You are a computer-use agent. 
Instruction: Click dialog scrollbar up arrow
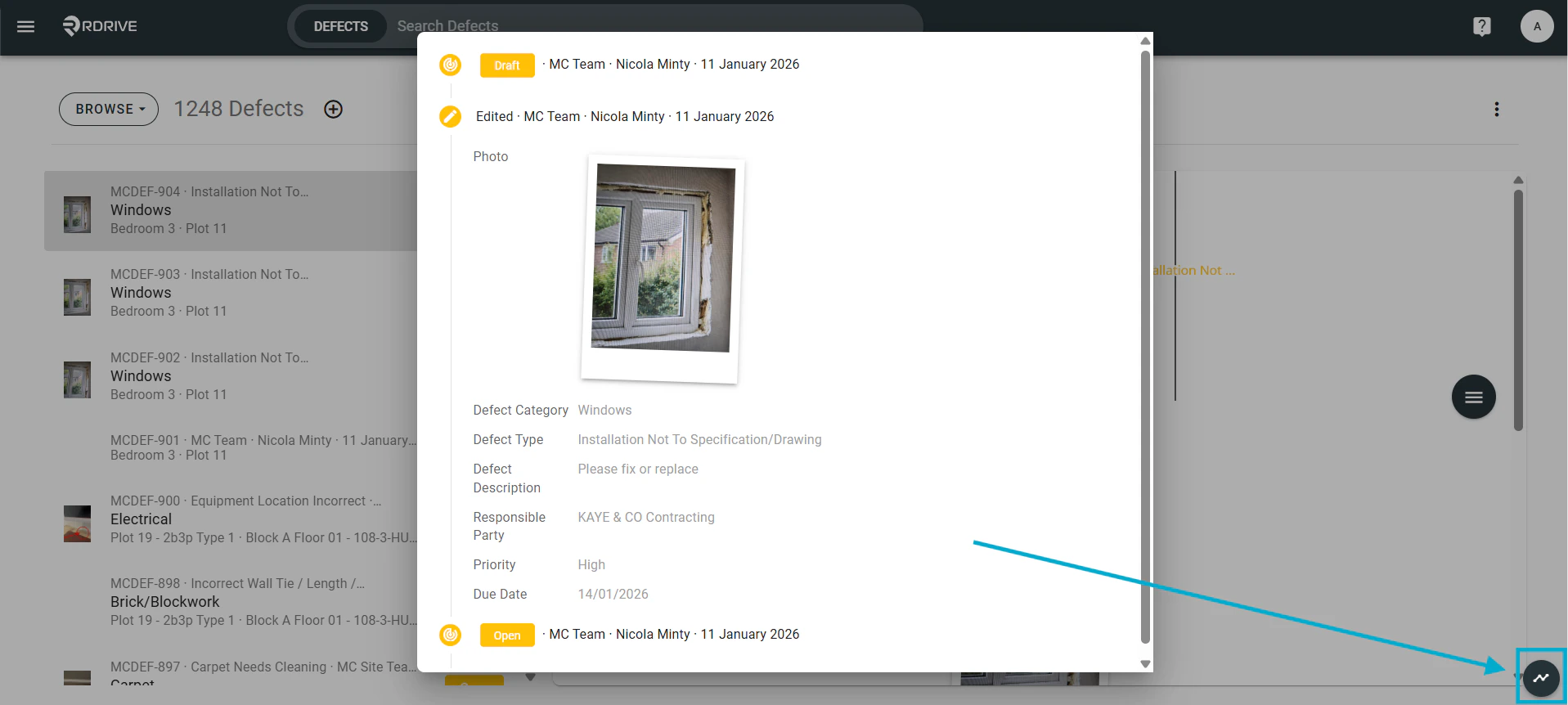(1145, 41)
